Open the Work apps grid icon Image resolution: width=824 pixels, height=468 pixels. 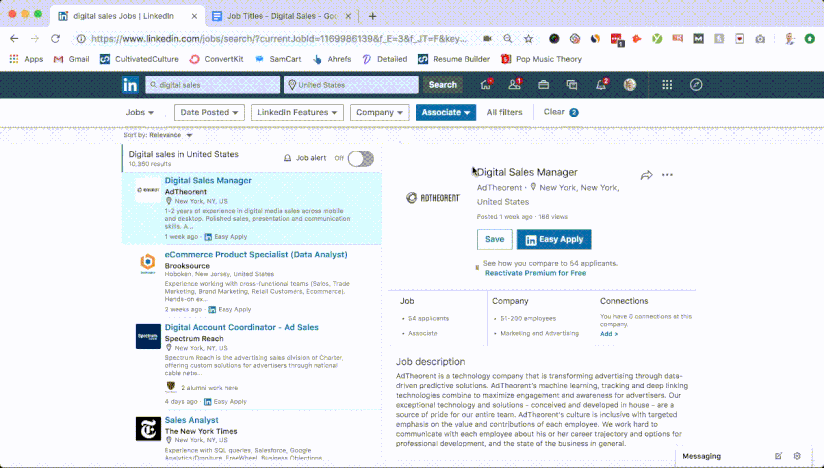667,85
